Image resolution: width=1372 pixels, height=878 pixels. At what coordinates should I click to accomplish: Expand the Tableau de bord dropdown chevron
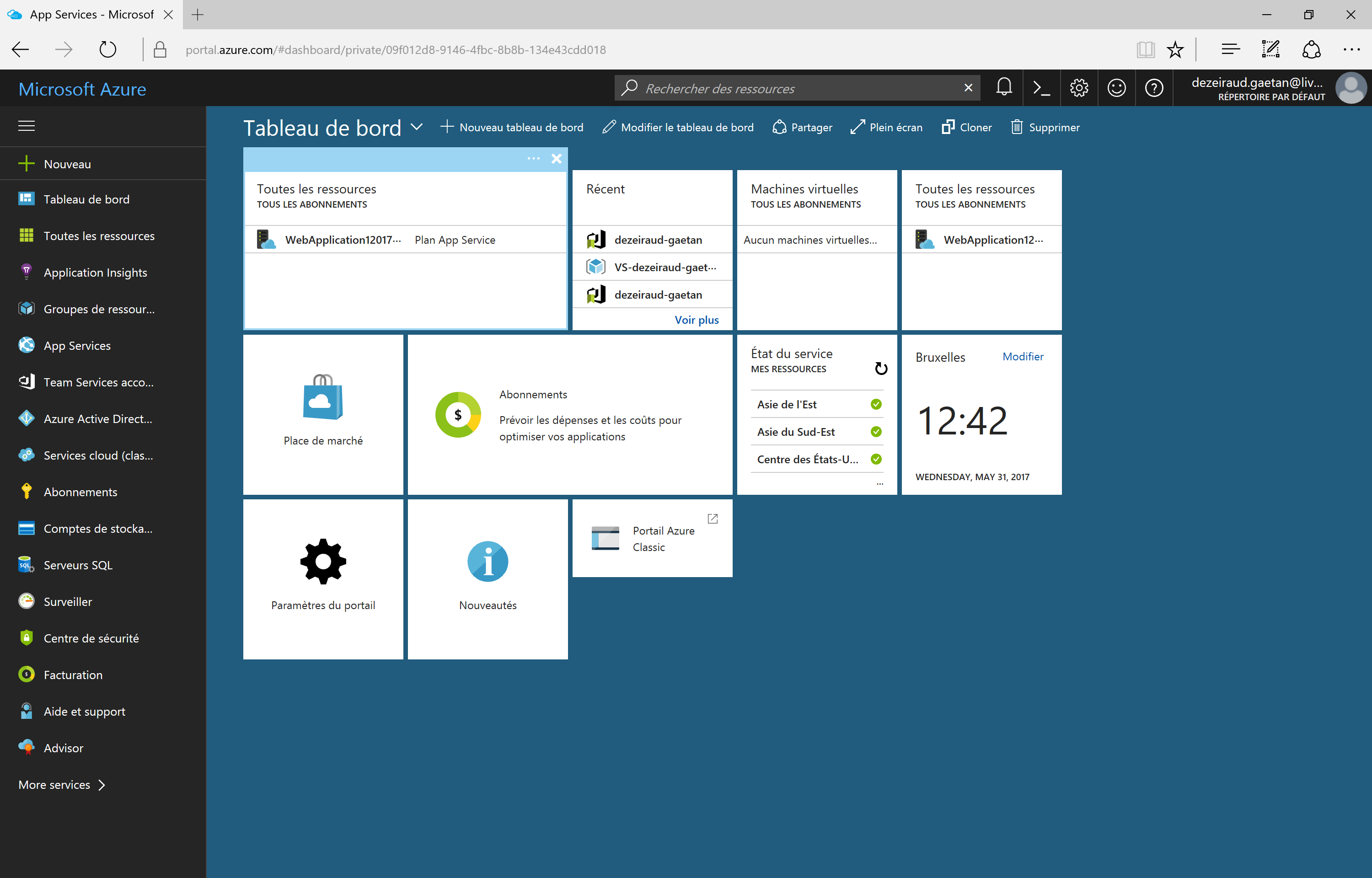[x=417, y=127]
